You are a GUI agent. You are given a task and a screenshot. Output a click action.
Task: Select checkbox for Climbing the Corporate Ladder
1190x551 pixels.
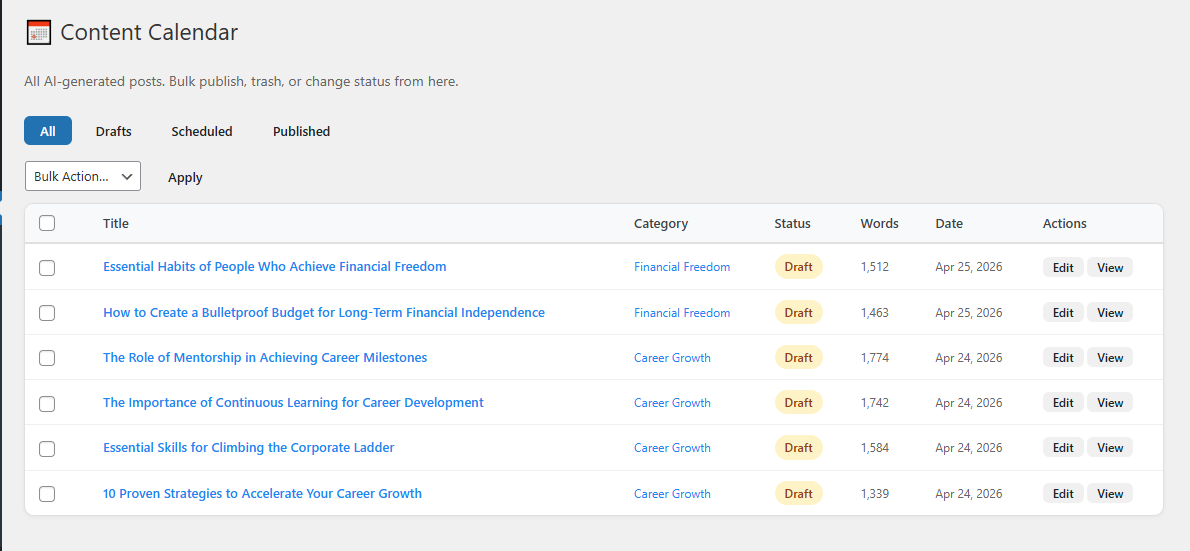click(x=47, y=448)
